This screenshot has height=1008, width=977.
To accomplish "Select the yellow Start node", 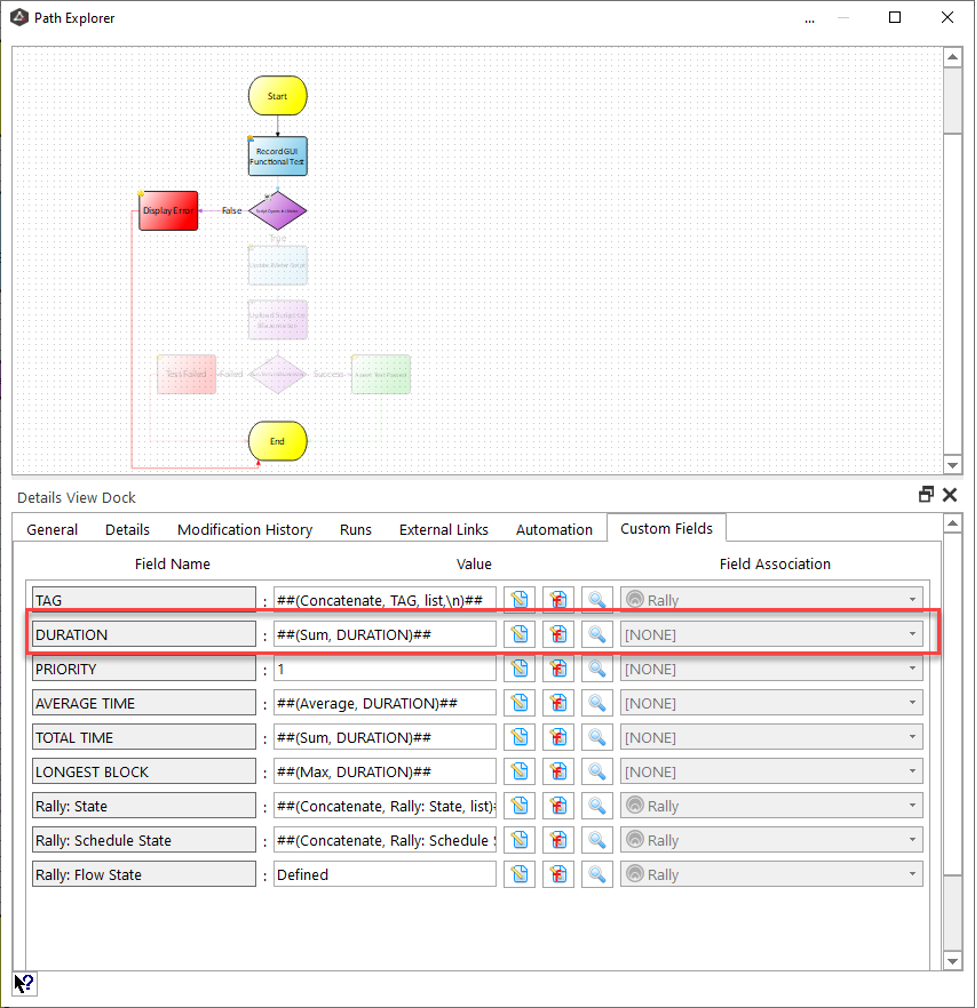I will [x=277, y=96].
